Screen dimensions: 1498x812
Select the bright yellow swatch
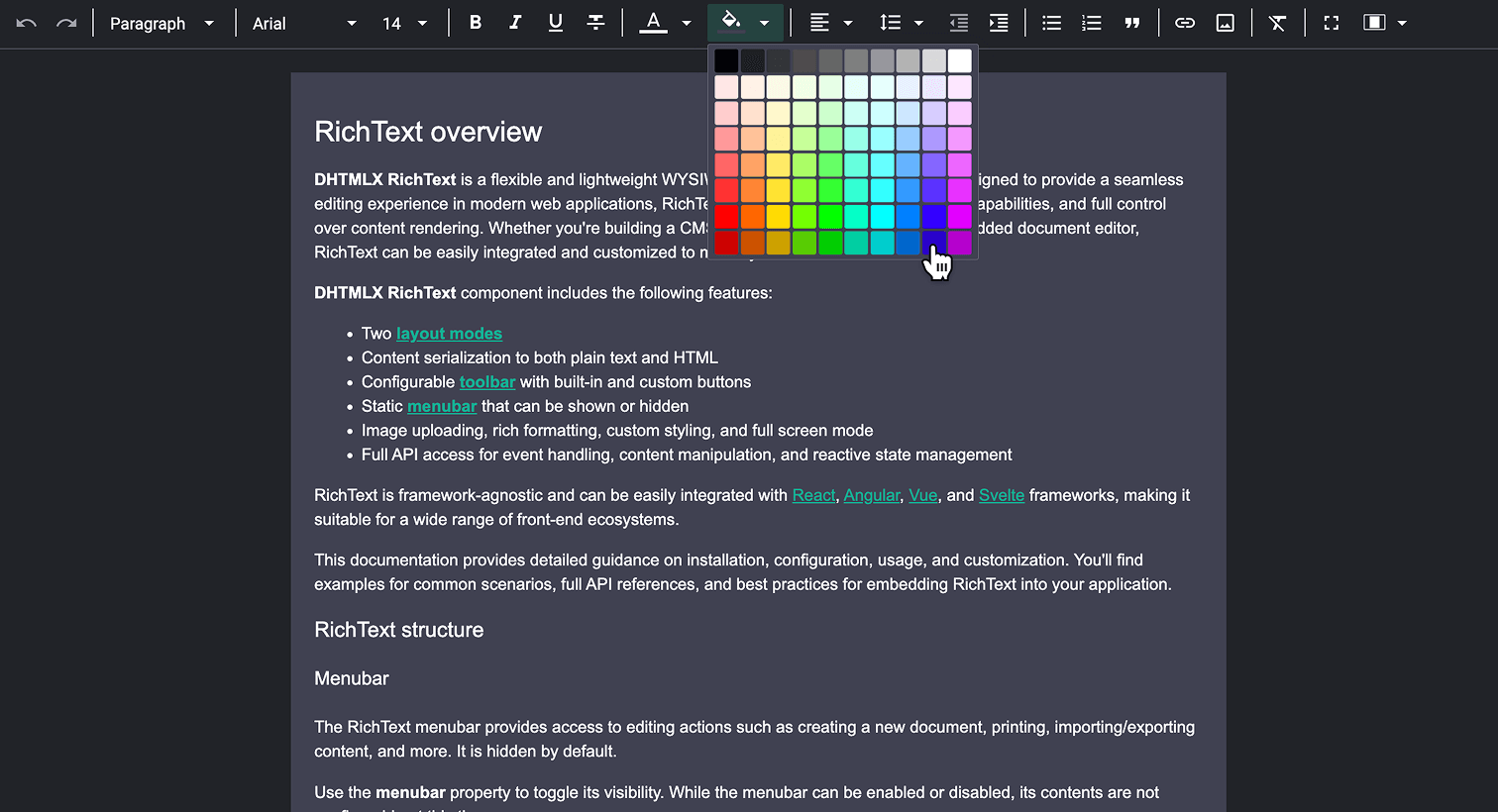tap(779, 217)
